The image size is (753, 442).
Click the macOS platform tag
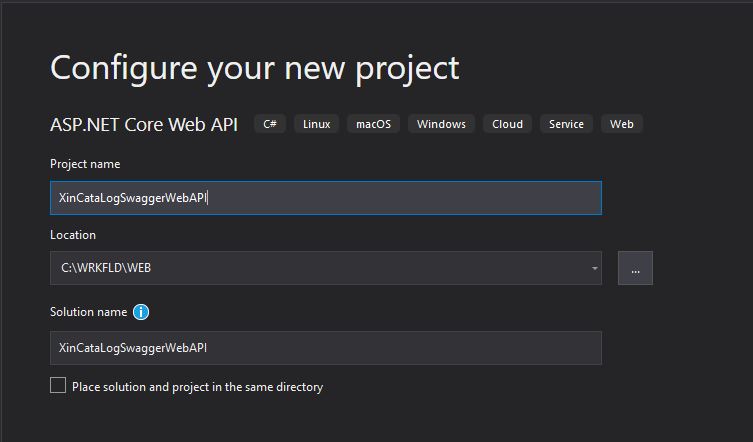[x=373, y=124]
